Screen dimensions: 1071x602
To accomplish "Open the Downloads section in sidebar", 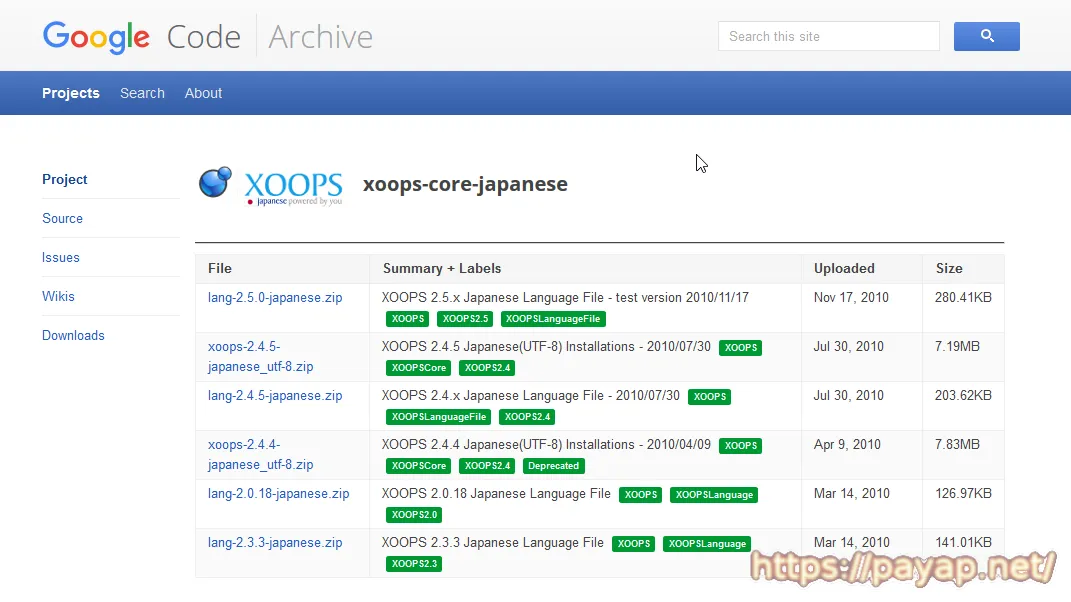I will coord(73,335).
